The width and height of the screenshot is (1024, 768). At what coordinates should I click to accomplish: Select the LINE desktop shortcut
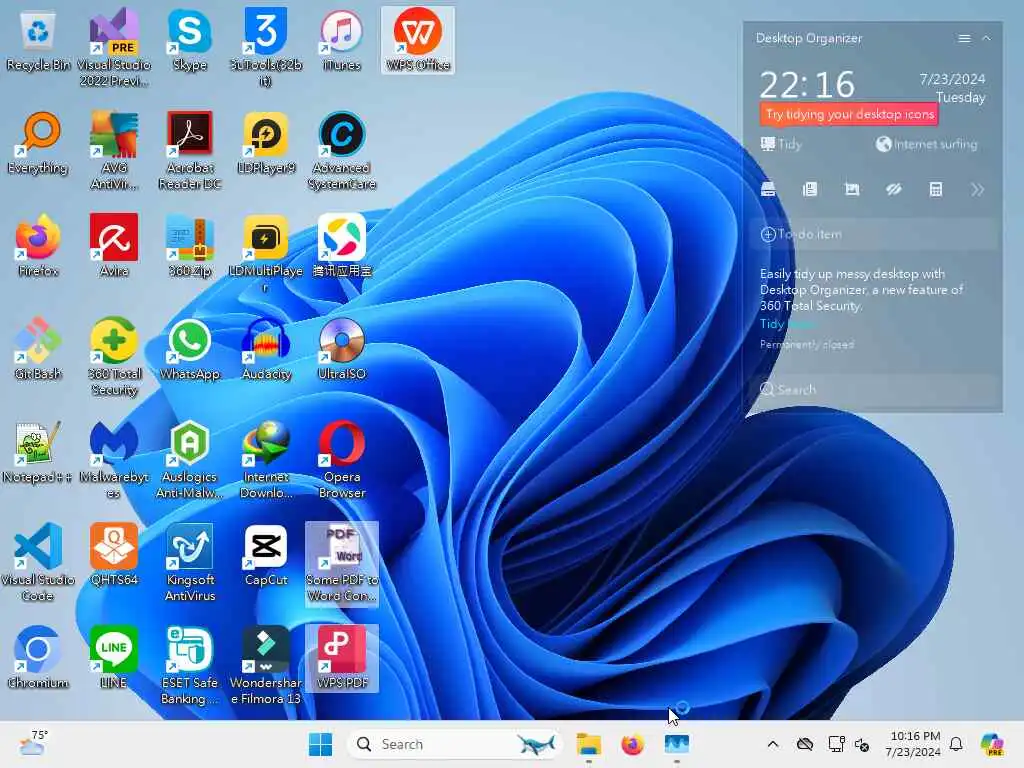pos(114,658)
